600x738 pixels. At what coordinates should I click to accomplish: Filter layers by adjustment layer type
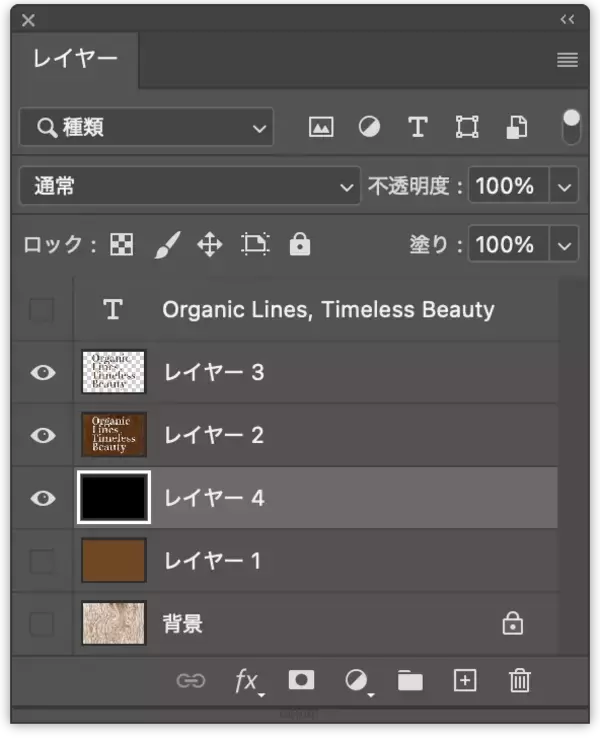click(x=369, y=127)
